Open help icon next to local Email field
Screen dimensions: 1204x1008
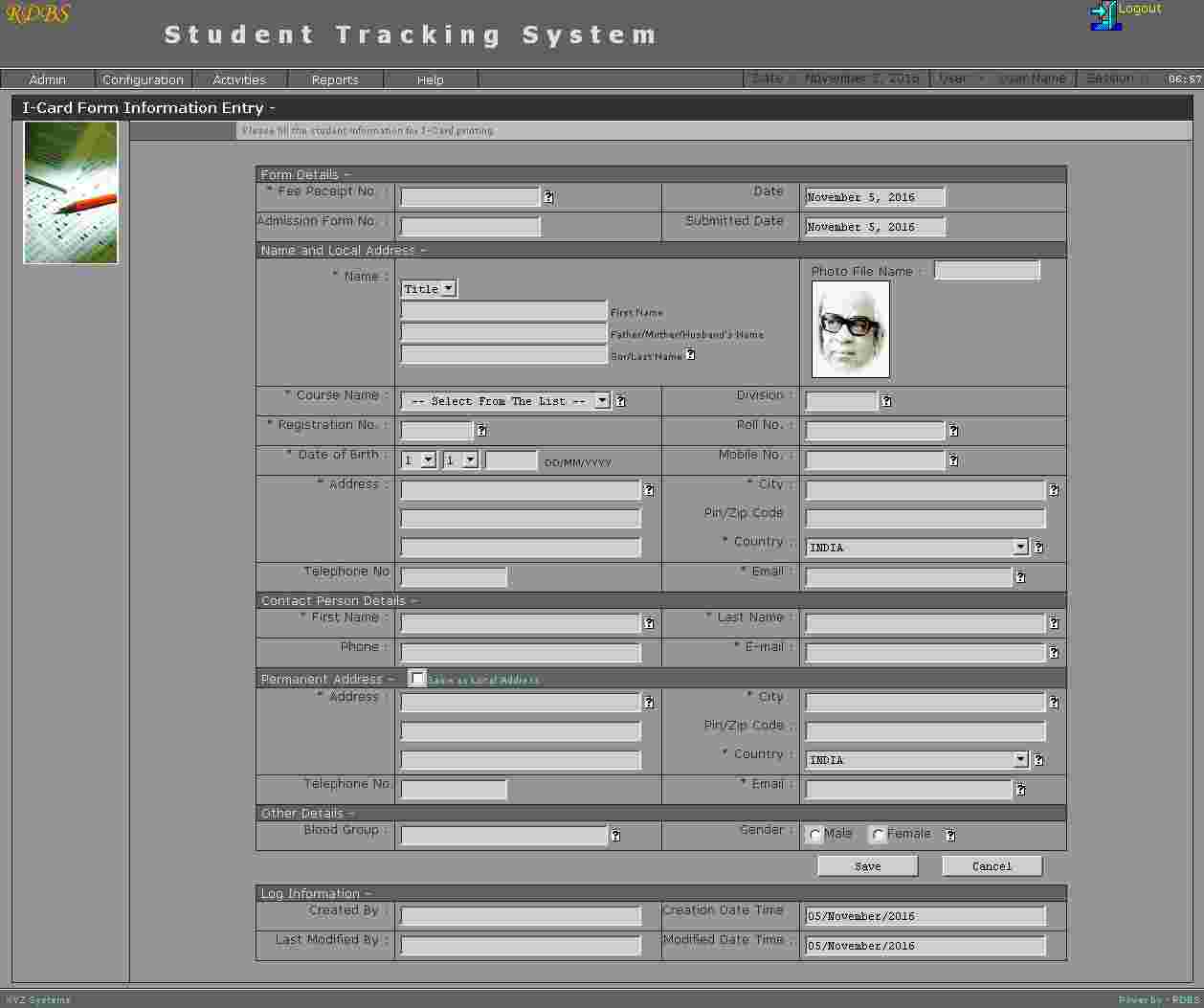tap(1020, 577)
